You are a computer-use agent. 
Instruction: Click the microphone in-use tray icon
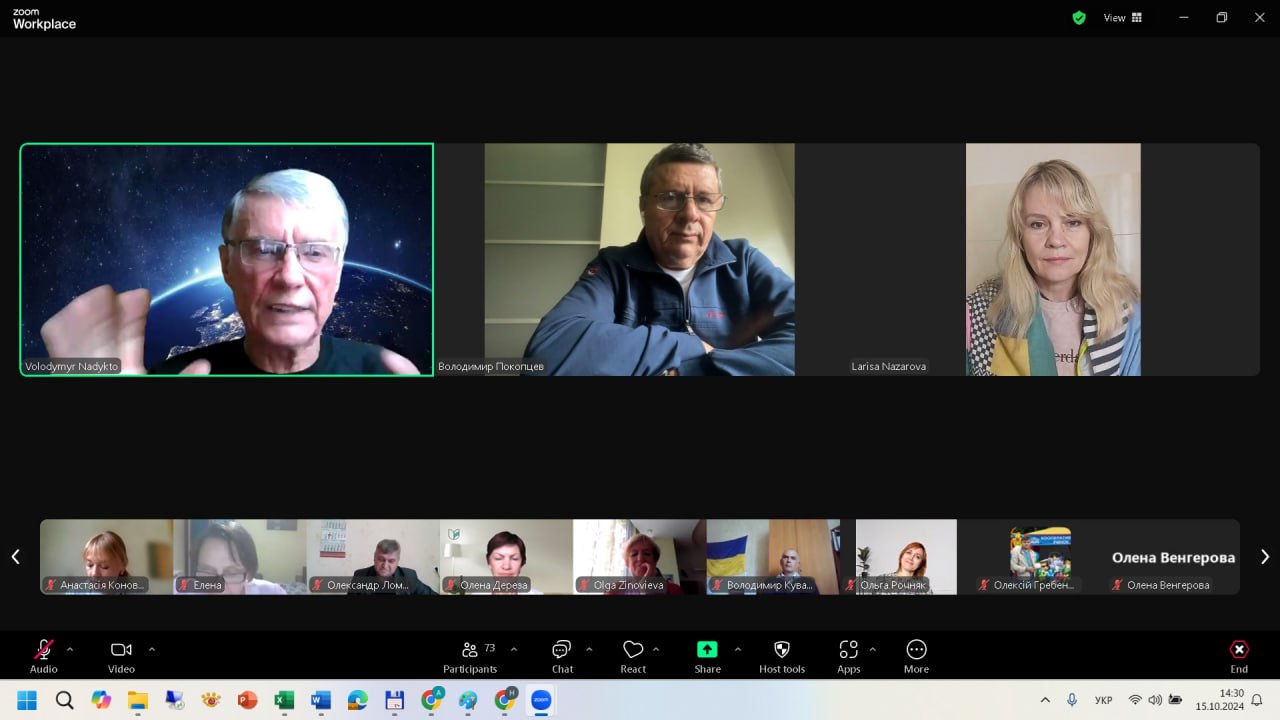coord(1072,700)
